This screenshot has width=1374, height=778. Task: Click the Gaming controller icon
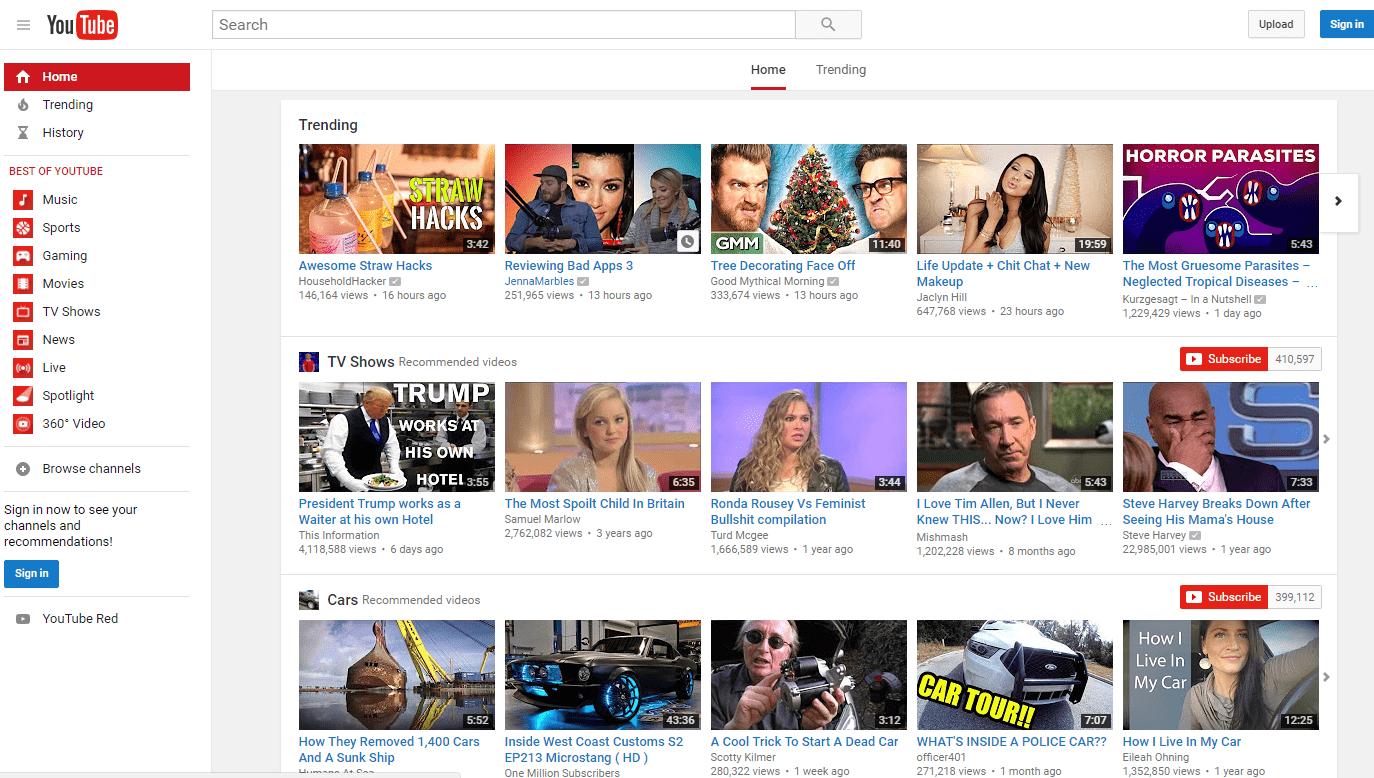(23, 256)
